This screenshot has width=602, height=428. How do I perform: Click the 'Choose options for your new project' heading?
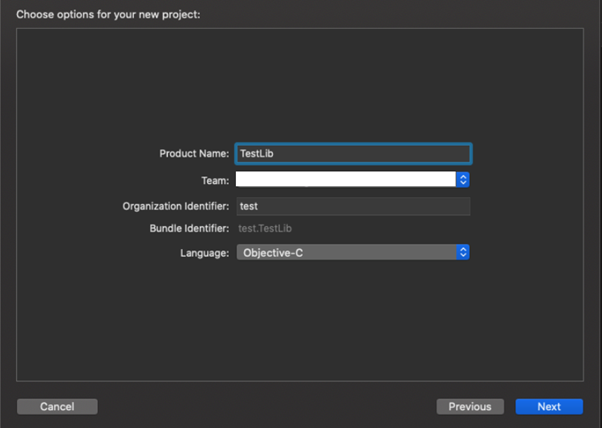coord(108,15)
